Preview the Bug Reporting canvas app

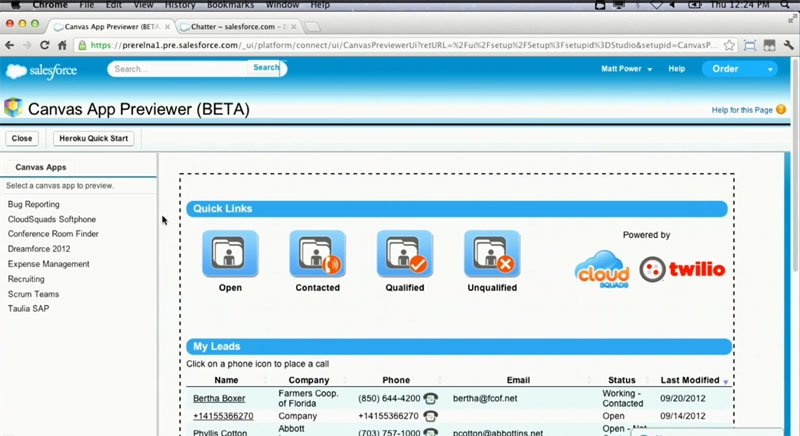point(34,204)
